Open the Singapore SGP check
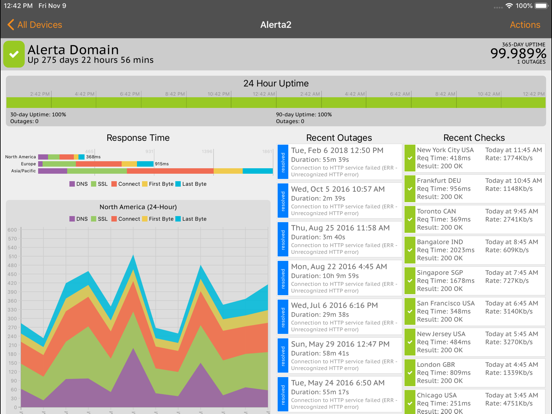The height and width of the screenshot is (414, 552). pyautogui.click(x=475, y=281)
